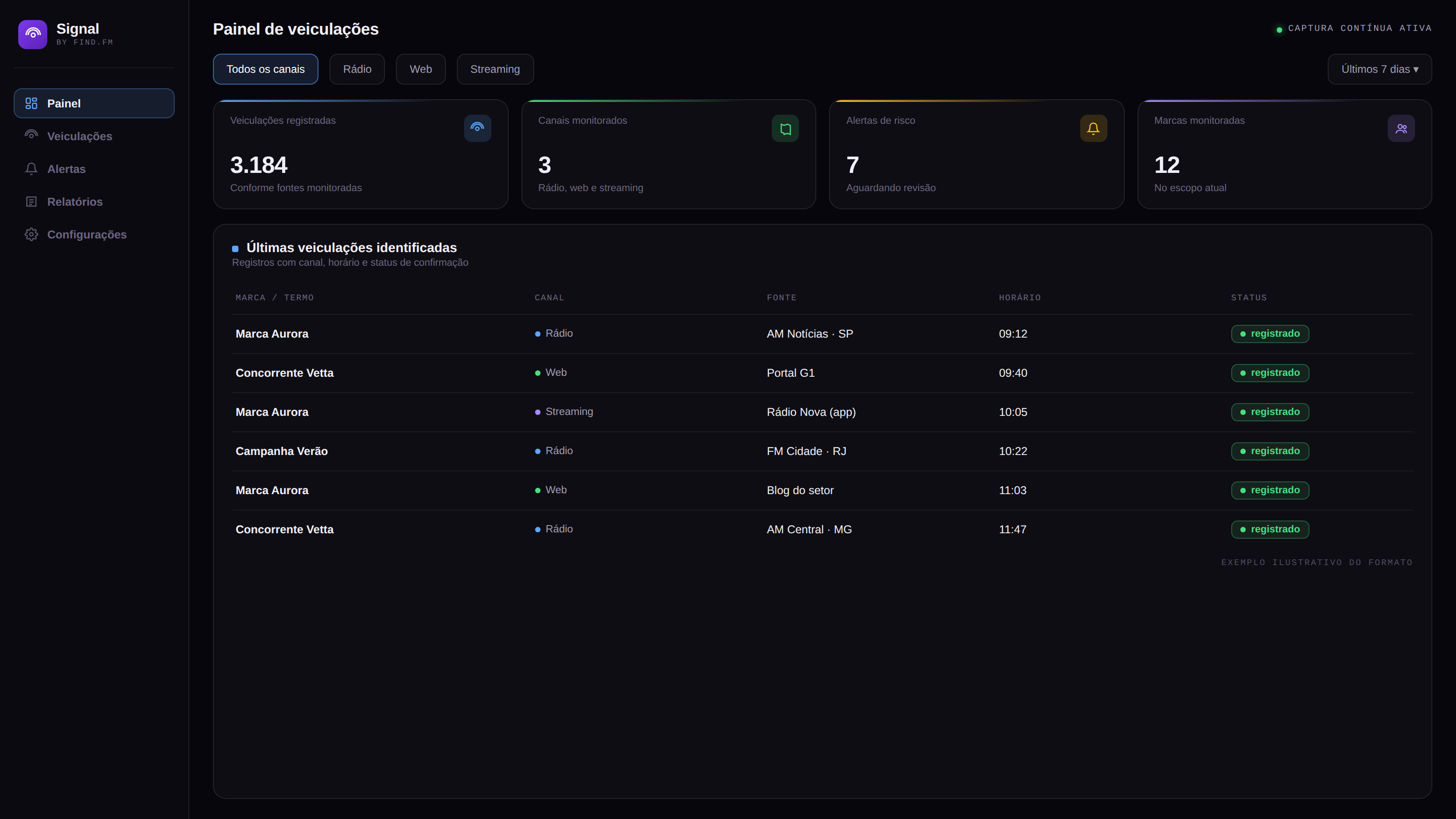Screen dimensions: 1456x819
Task: Click registrado status badge for 09:12 row
Action: (x=1270, y=334)
